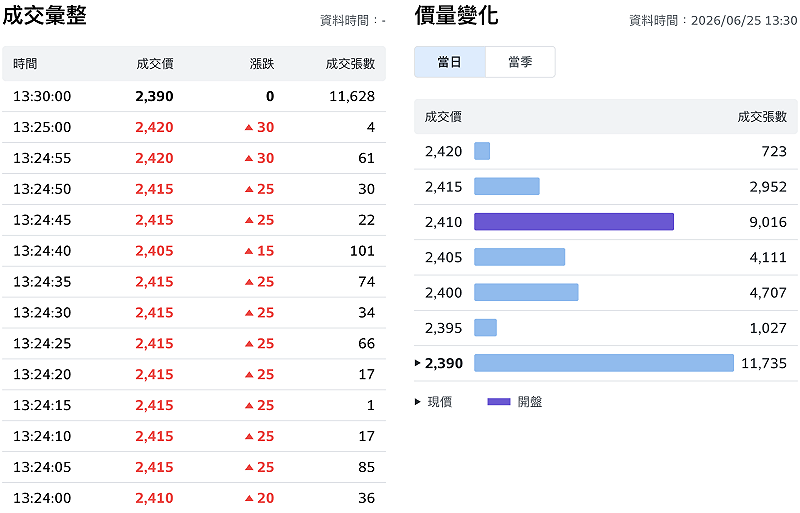Select the 13:25:00 time cell

[x=42, y=127]
